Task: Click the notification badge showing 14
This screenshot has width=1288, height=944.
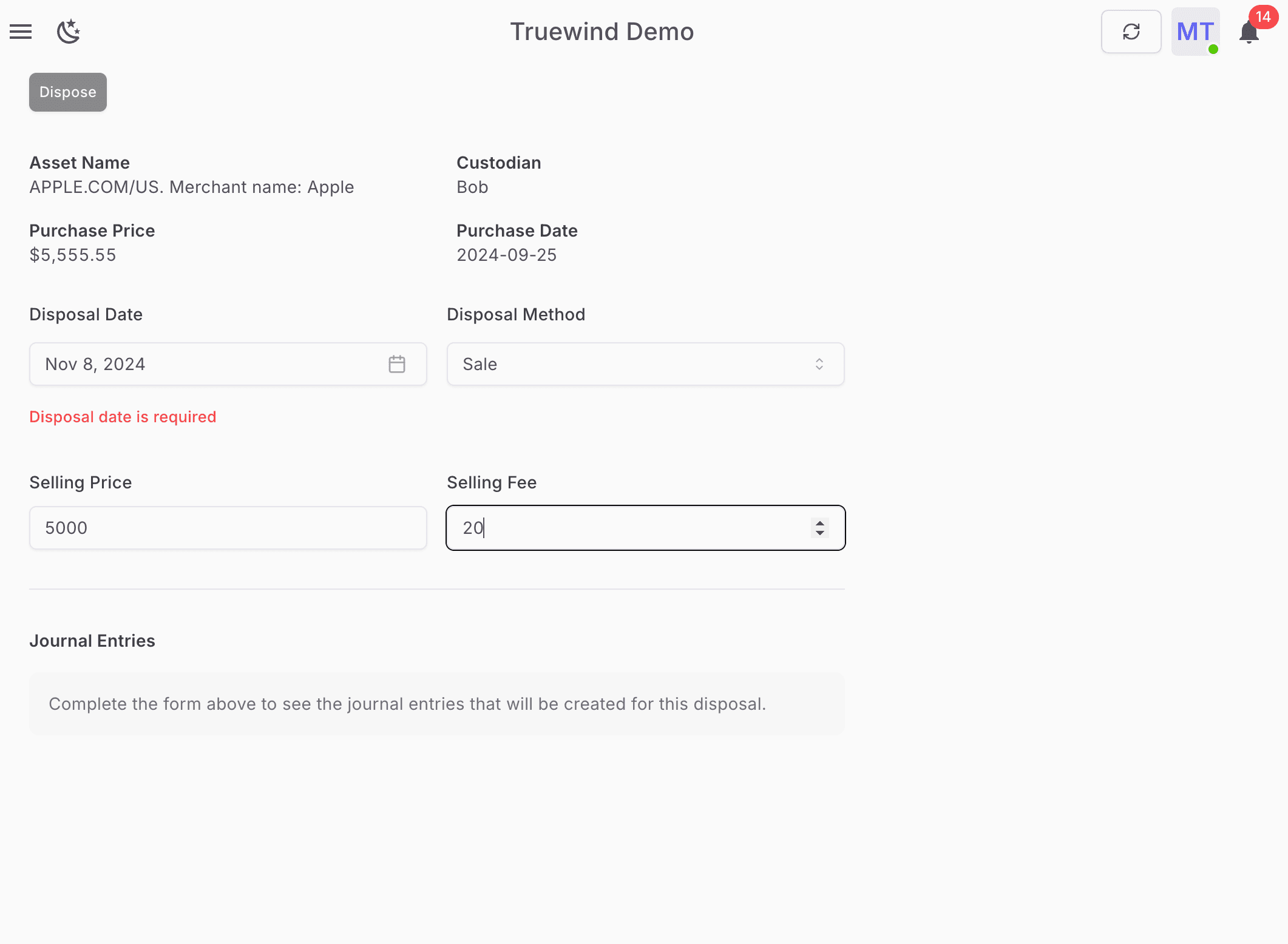Action: pos(1264,18)
